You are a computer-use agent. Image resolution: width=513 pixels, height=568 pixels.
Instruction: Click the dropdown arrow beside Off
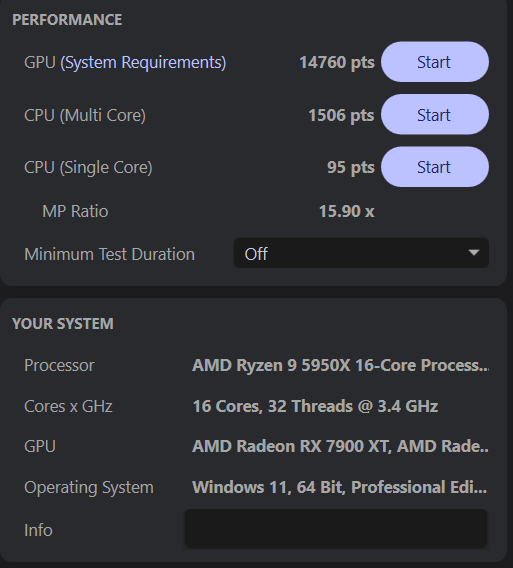(x=474, y=252)
